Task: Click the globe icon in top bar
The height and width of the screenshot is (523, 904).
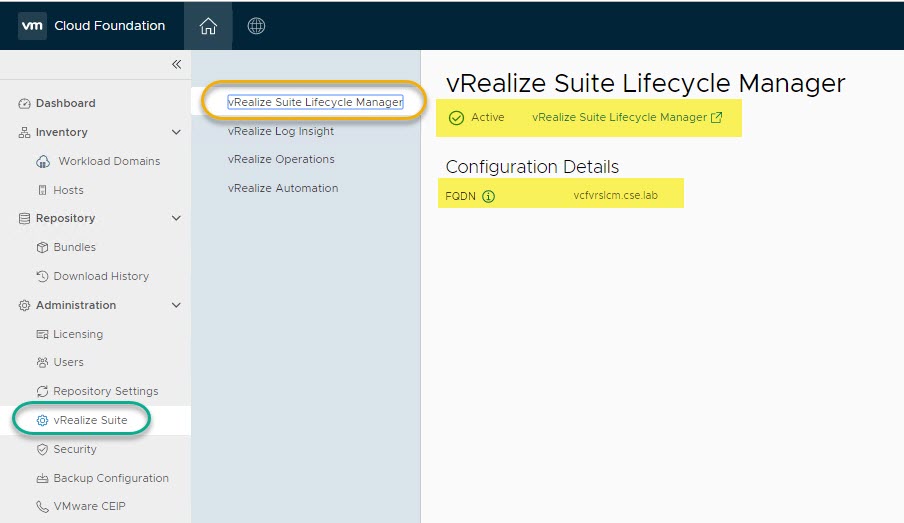Action: pyautogui.click(x=256, y=26)
